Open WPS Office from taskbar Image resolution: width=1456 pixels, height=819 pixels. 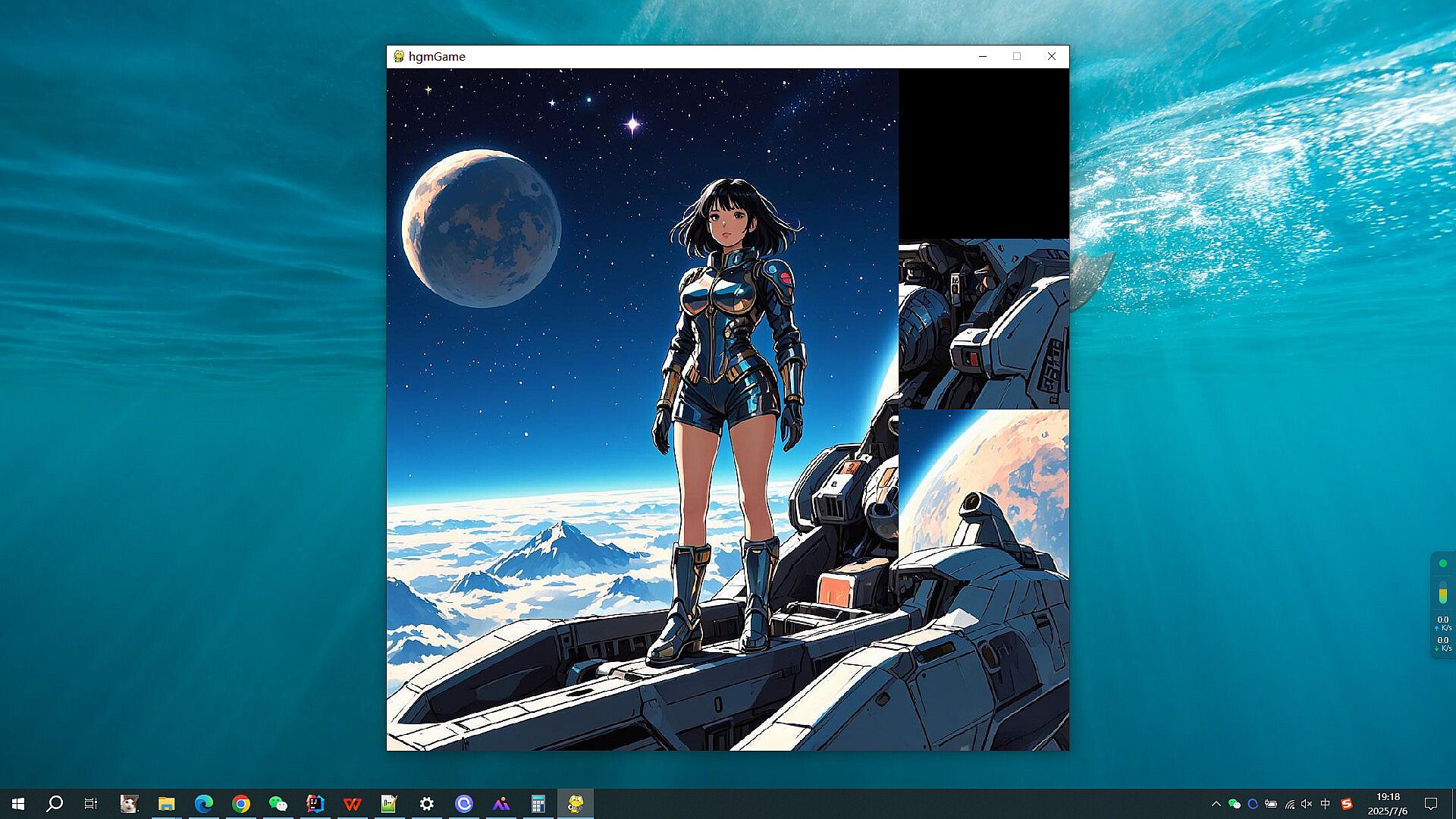[x=353, y=804]
